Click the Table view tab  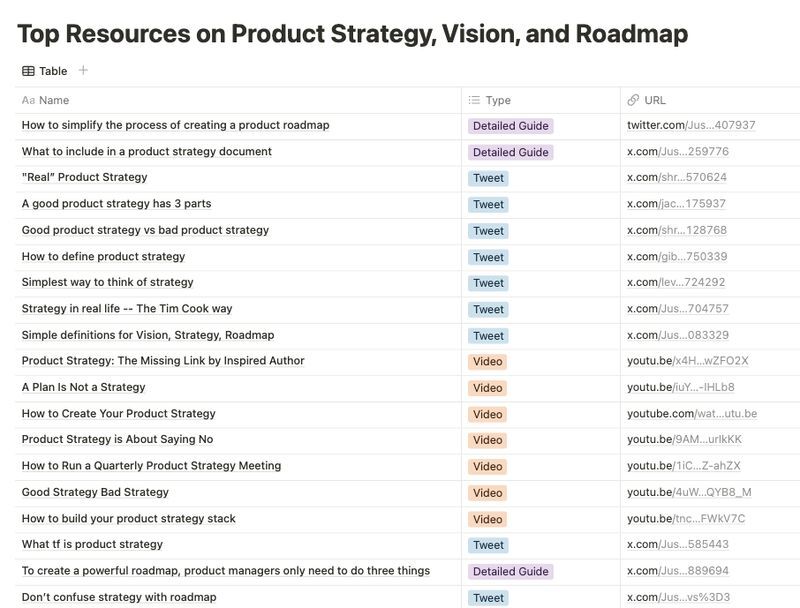tap(45, 71)
